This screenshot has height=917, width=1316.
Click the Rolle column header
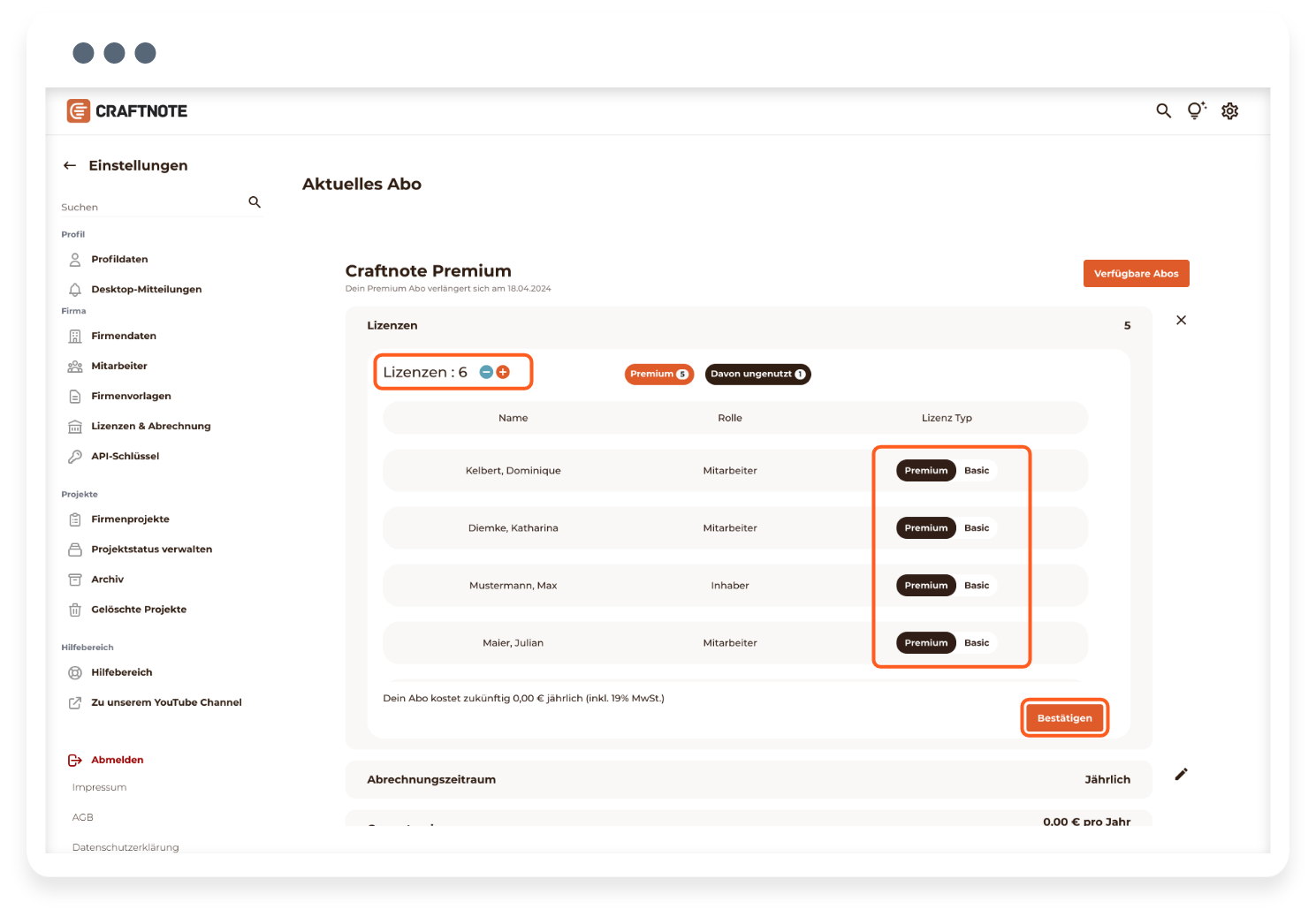729,418
